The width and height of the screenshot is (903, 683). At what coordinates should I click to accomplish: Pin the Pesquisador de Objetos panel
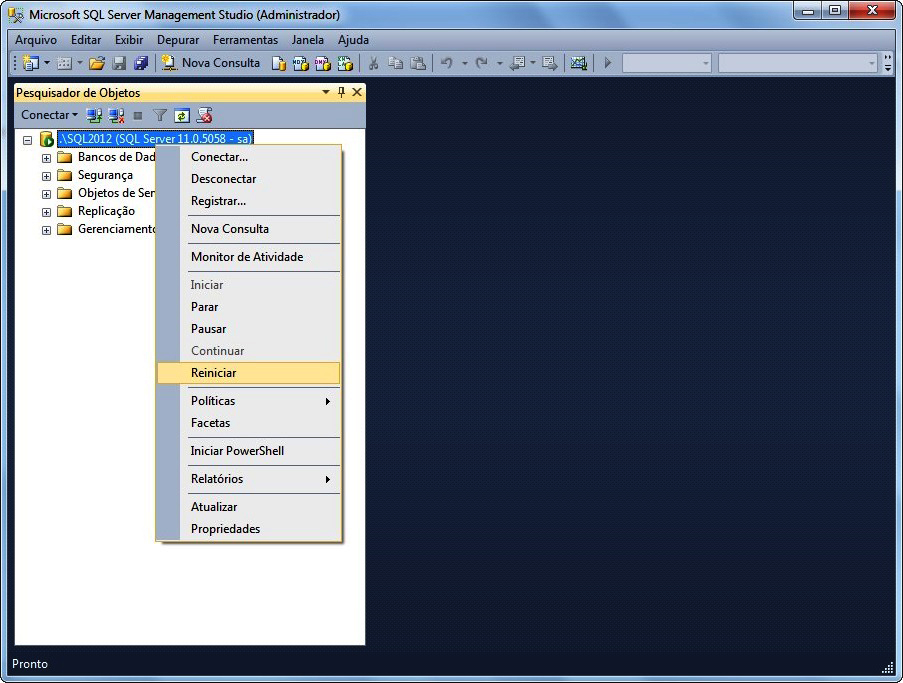(x=341, y=92)
